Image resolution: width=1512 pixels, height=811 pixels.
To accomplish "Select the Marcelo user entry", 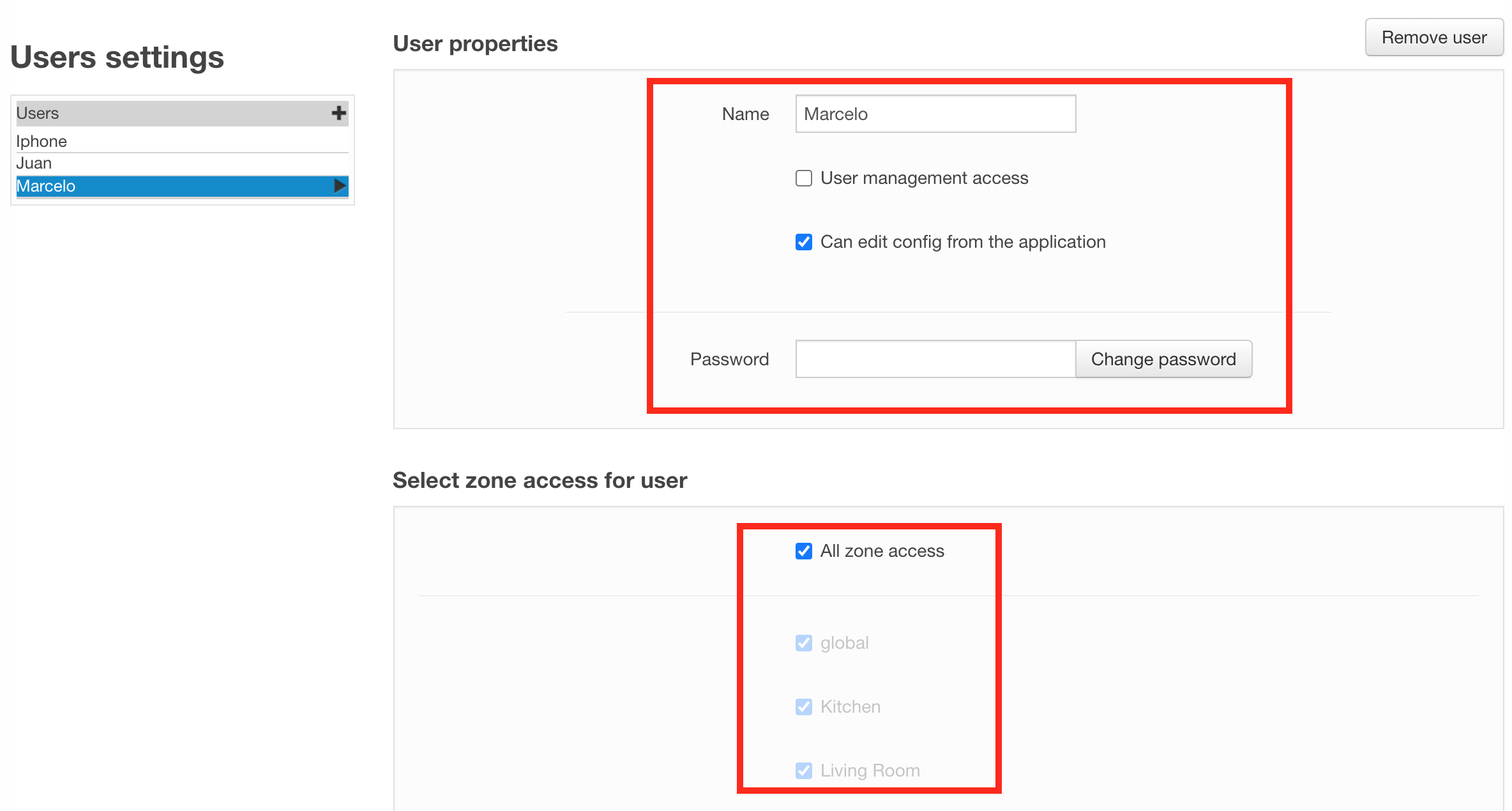I will (x=46, y=186).
